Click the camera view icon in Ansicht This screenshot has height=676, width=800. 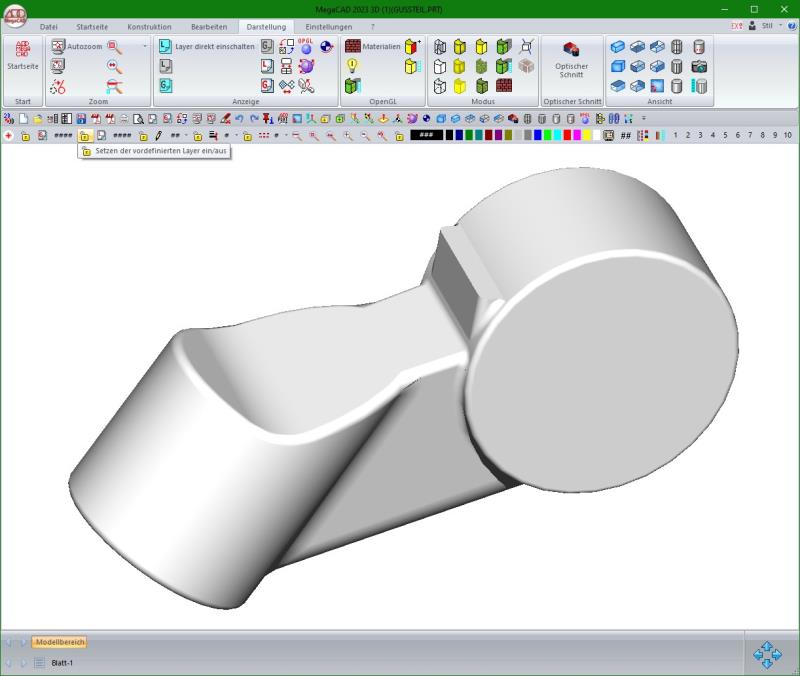(699, 66)
